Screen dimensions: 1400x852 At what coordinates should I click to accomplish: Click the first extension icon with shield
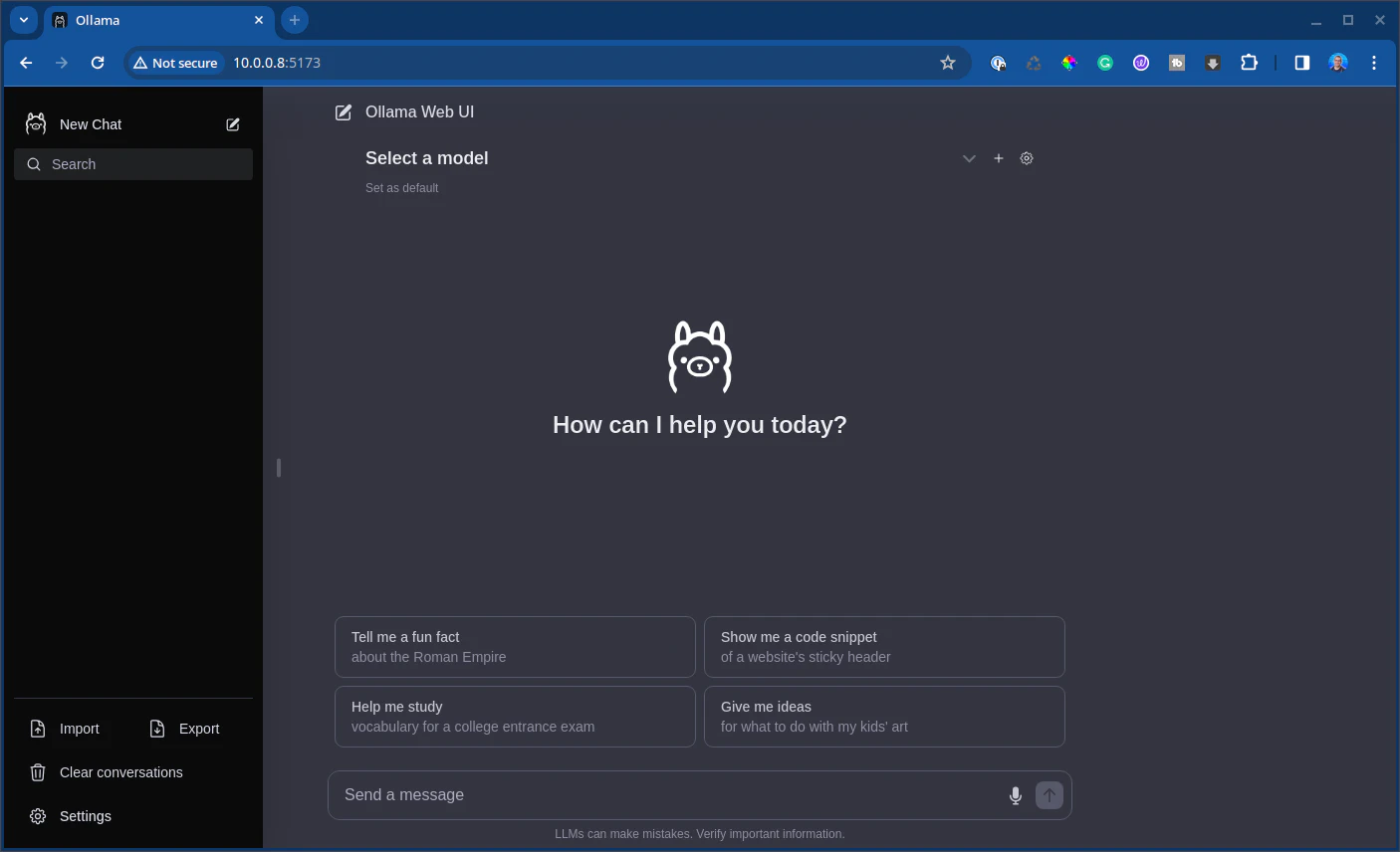tap(998, 63)
